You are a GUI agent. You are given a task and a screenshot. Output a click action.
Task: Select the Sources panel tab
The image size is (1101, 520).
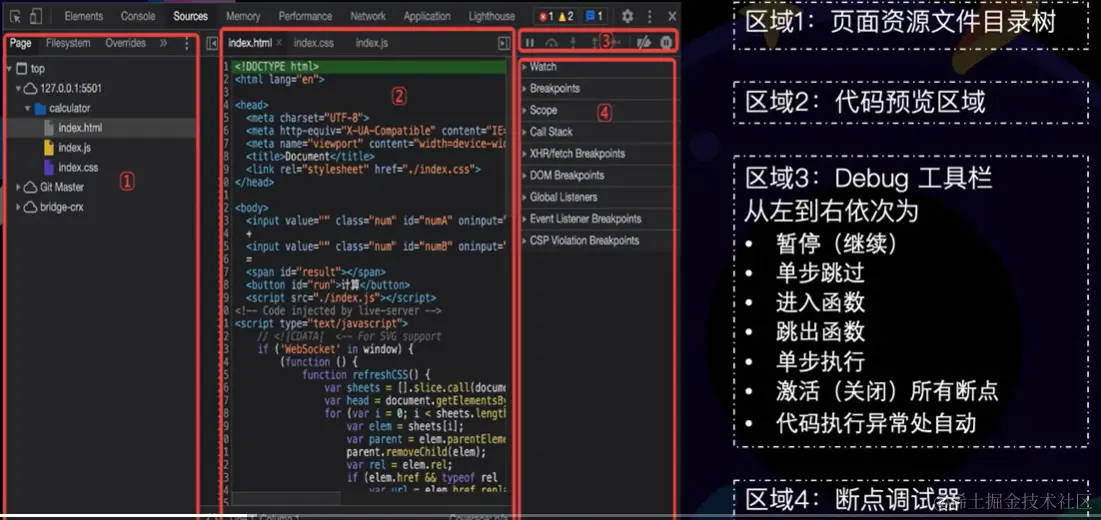click(x=191, y=16)
